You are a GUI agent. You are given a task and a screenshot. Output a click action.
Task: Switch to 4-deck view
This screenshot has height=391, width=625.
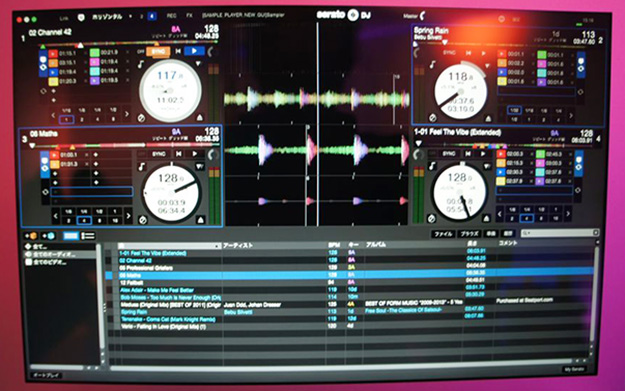coord(151,16)
